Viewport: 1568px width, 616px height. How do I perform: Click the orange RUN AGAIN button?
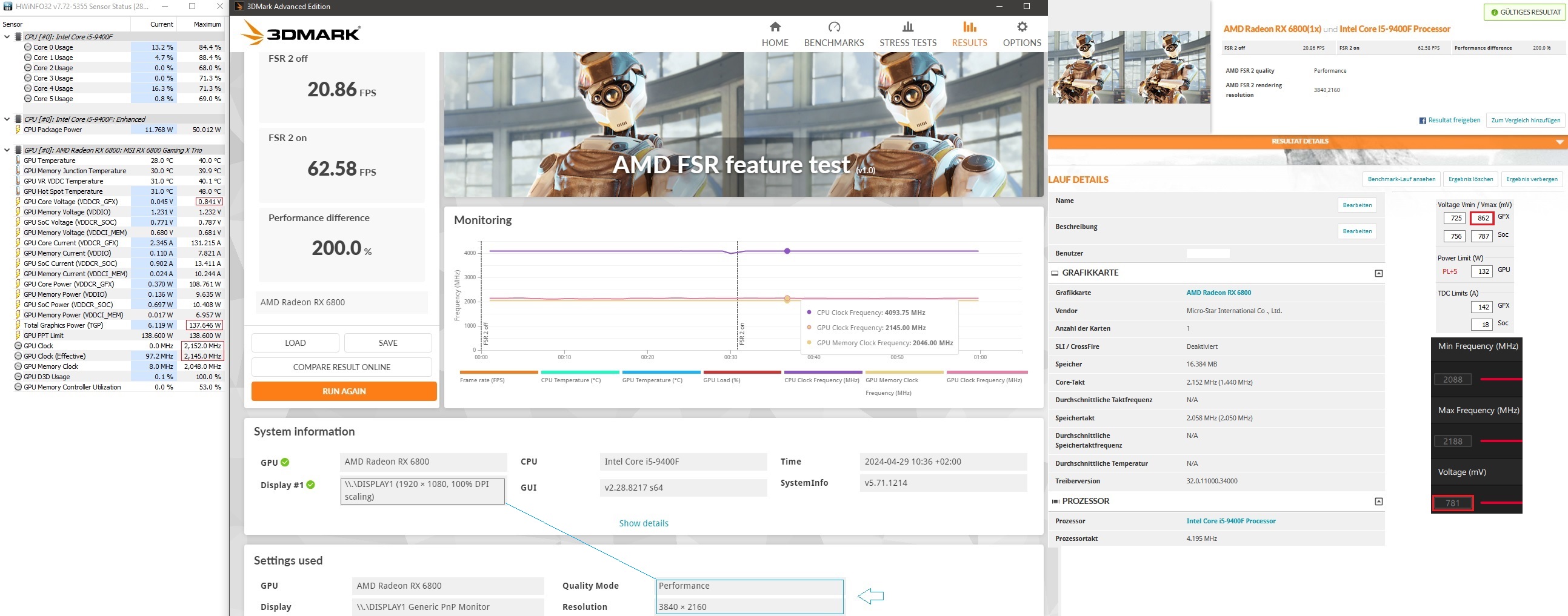(344, 392)
